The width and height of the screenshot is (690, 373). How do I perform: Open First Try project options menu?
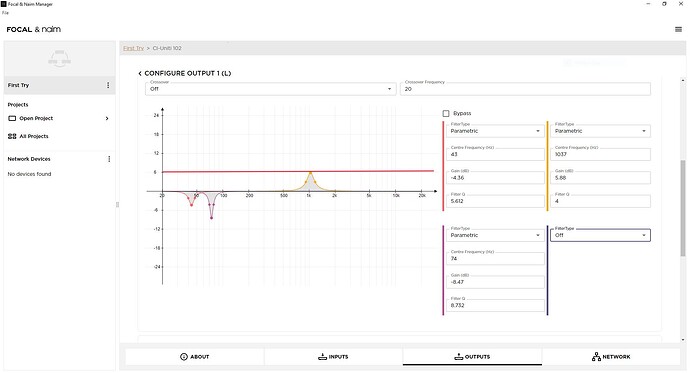[108, 85]
